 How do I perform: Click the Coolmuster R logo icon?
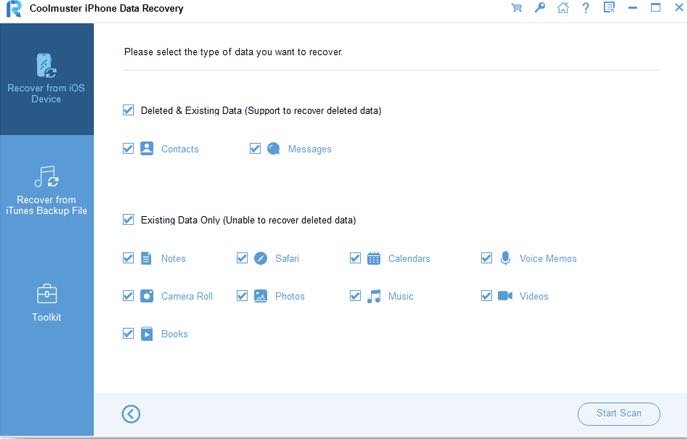tap(14, 9)
